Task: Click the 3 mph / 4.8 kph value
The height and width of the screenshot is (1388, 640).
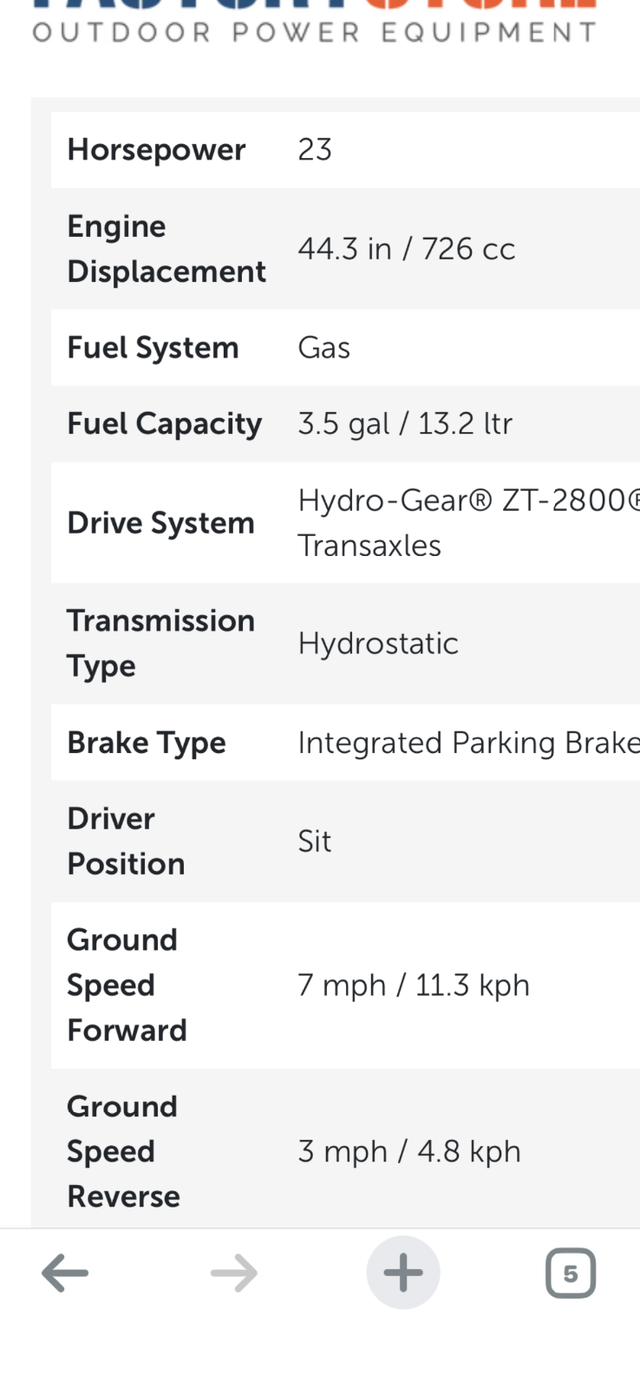Action: (x=409, y=1151)
